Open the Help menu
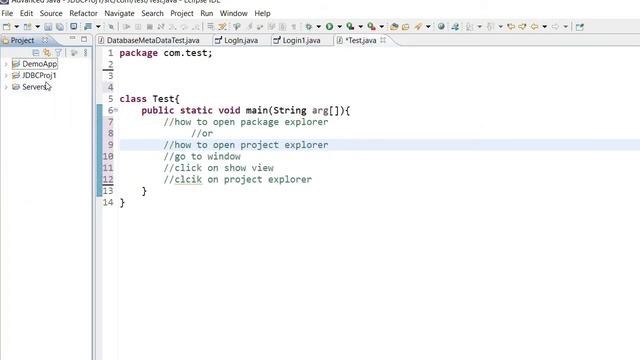Image resolution: width=640 pixels, height=360 pixels. [x=262, y=13]
